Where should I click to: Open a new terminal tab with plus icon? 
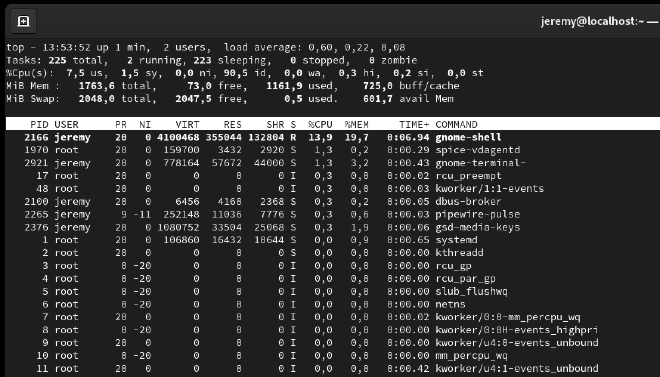[23, 21]
